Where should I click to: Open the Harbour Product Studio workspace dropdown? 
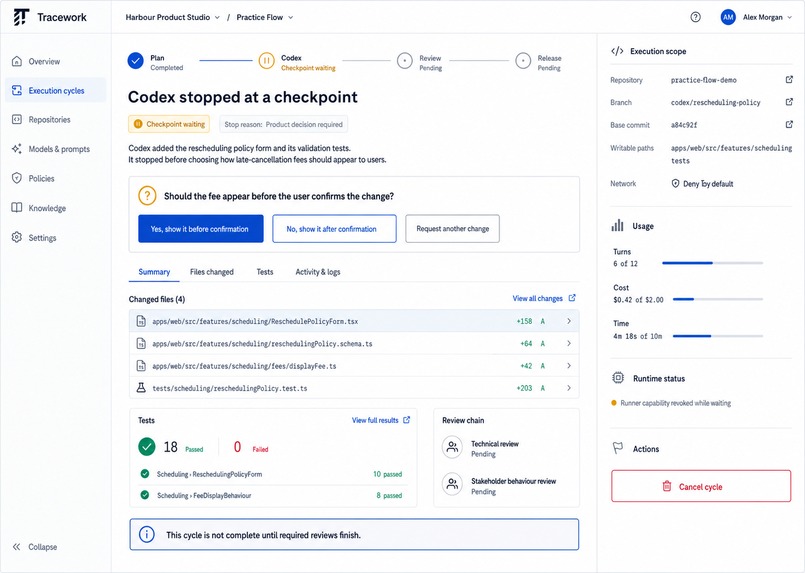click(x=172, y=17)
